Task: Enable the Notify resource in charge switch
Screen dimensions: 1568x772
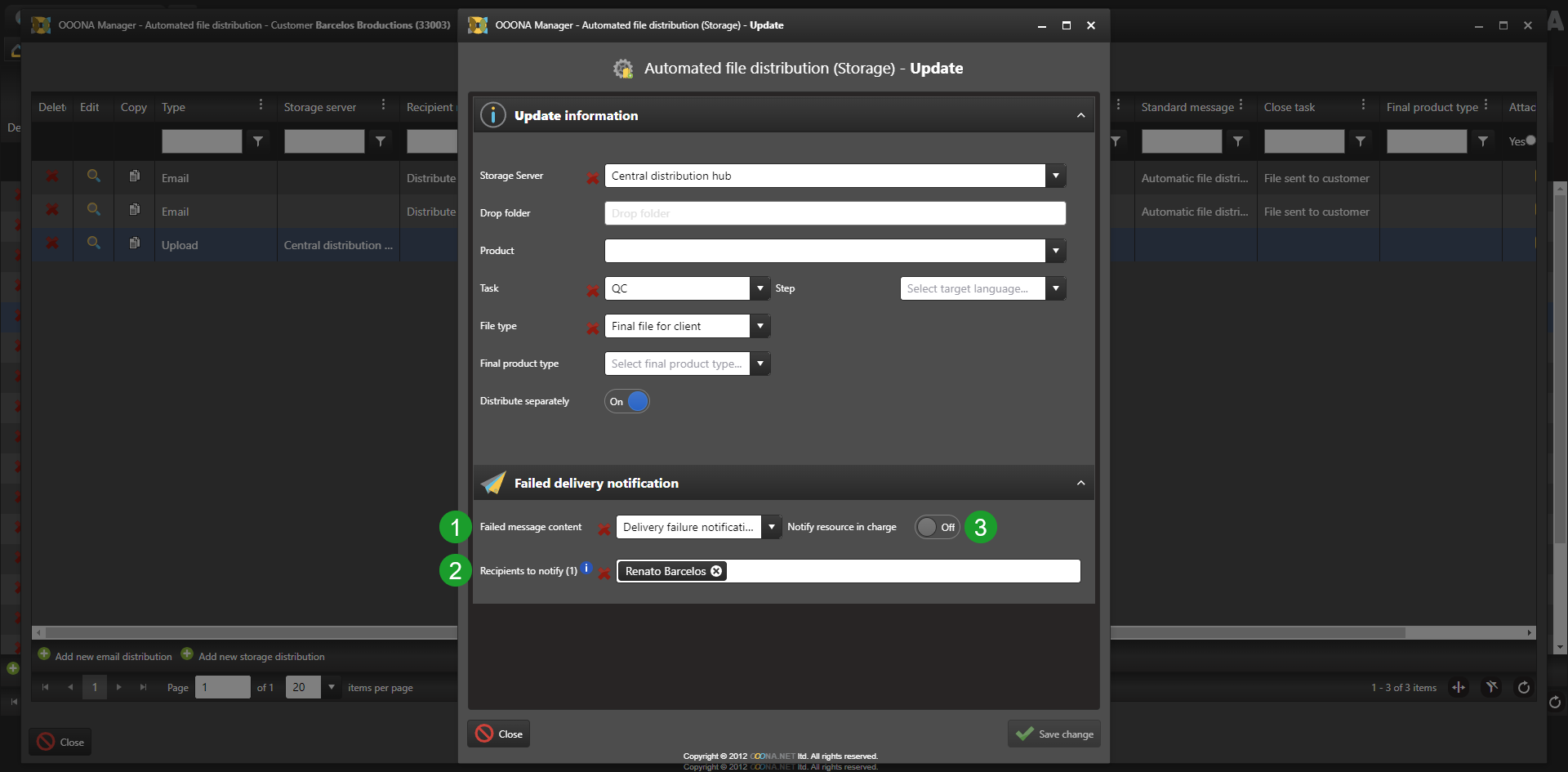Action: click(x=936, y=527)
